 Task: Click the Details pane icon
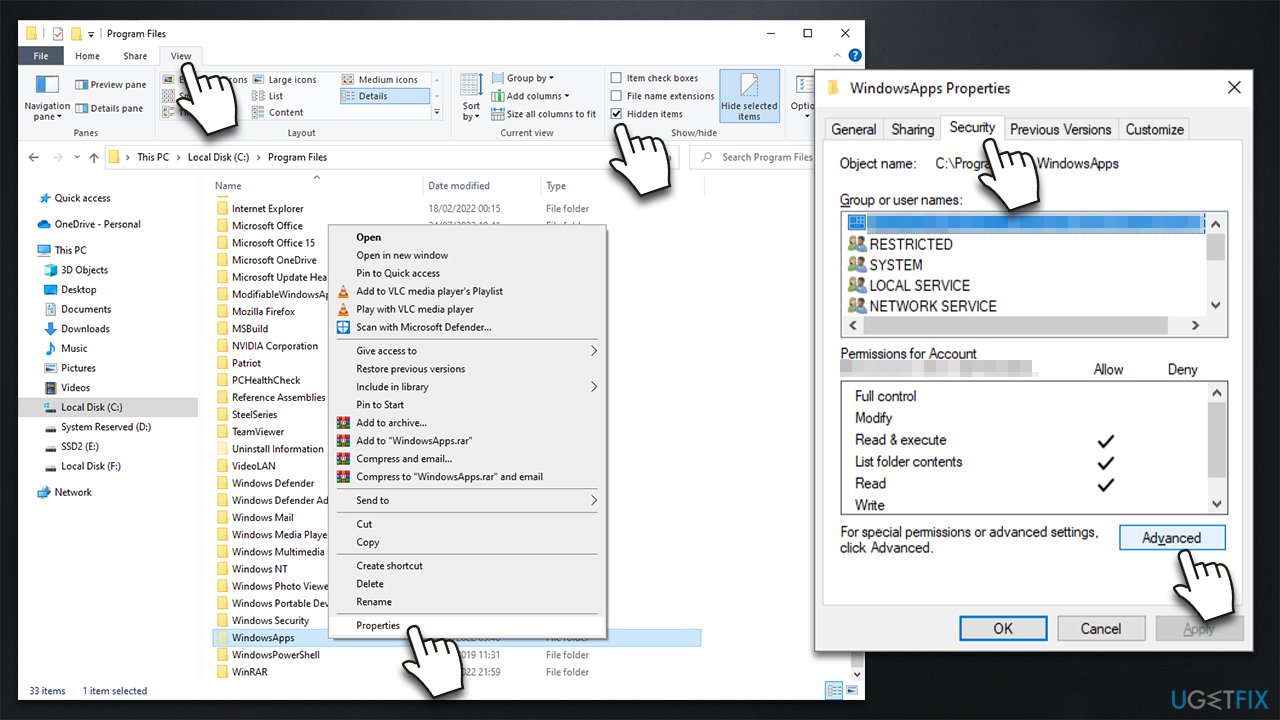110,108
